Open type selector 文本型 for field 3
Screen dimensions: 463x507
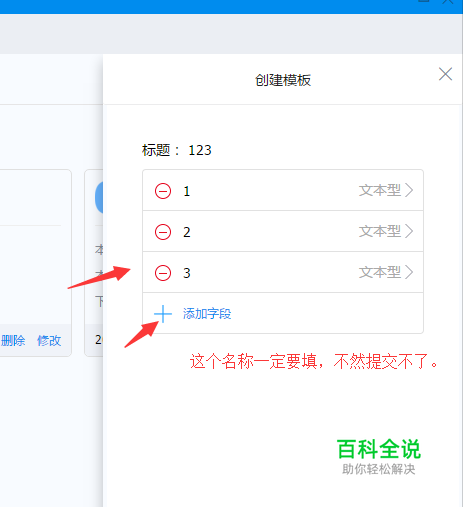tap(386, 273)
